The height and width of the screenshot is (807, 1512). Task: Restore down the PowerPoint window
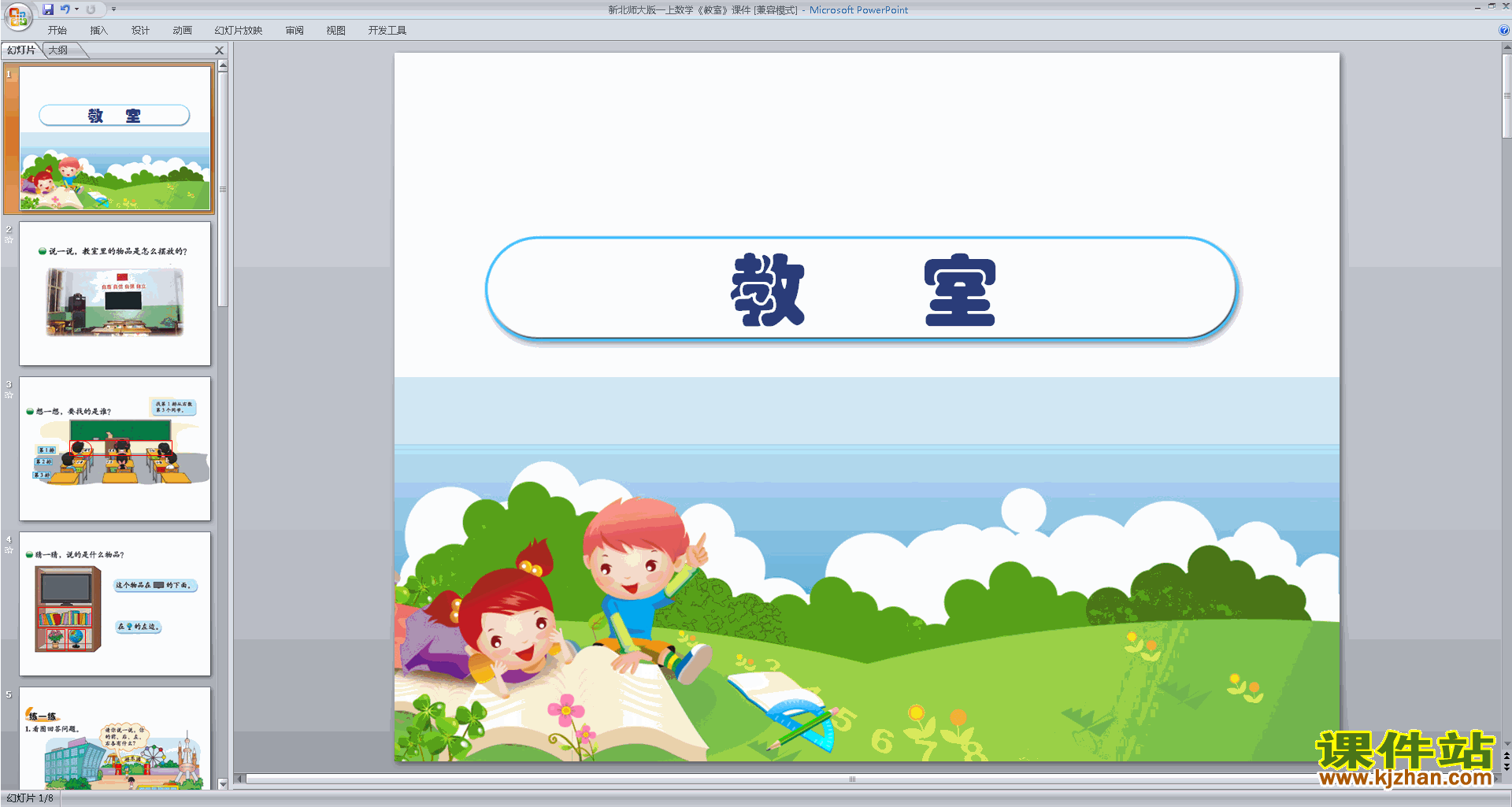pyautogui.click(x=1492, y=6)
